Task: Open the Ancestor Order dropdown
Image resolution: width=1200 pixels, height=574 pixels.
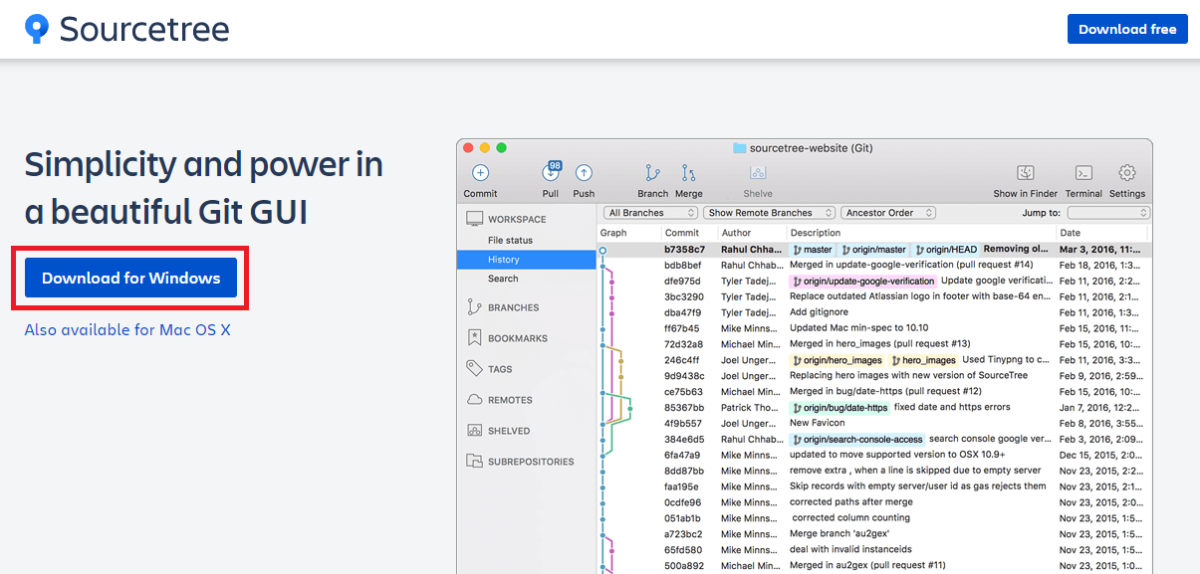Action: 889,213
